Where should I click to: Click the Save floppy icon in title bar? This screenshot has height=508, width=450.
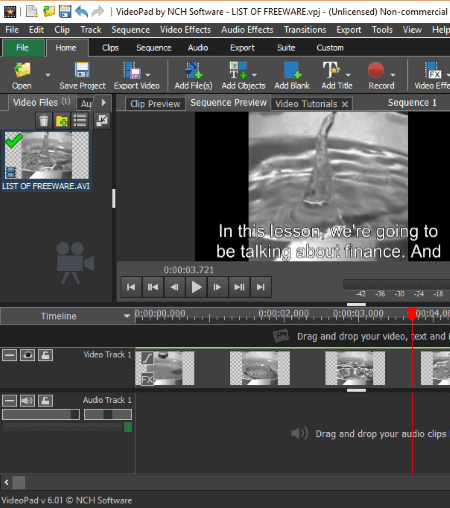coord(65,11)
